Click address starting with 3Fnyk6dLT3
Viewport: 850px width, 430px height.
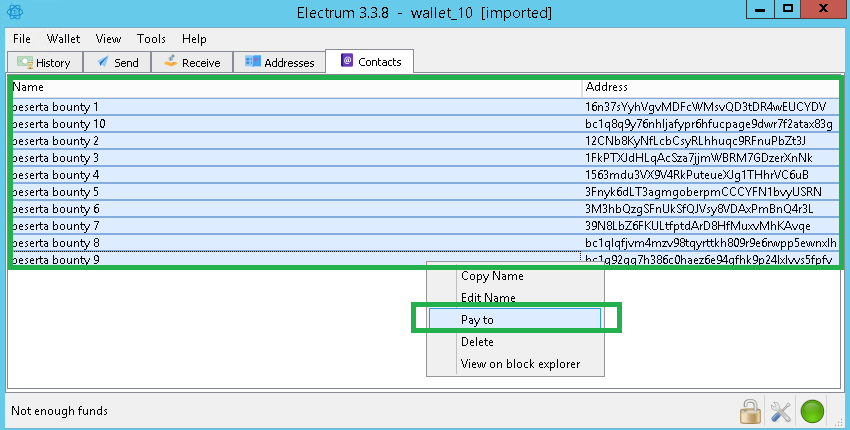pos(703,192)
